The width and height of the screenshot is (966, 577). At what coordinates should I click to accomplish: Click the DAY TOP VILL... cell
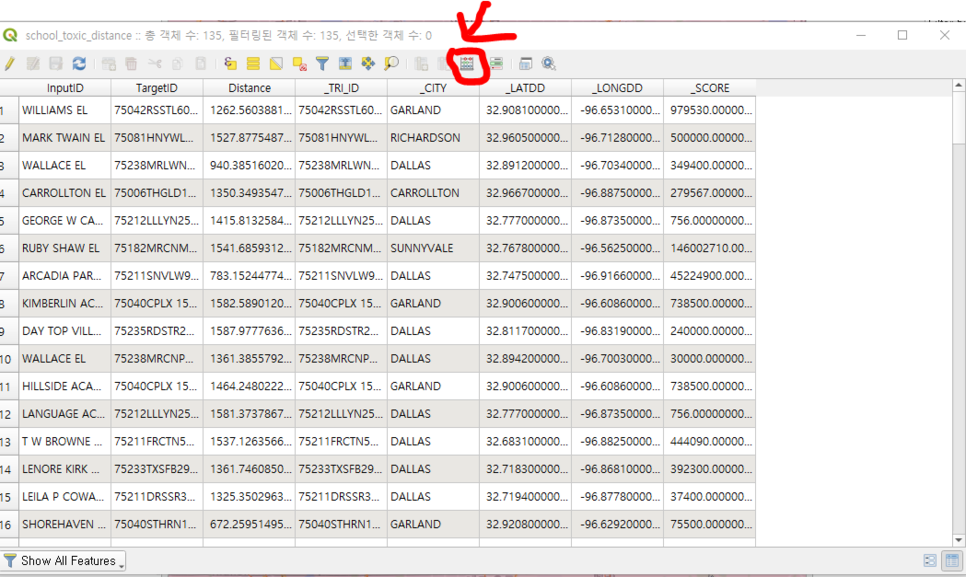coord(65,331)
